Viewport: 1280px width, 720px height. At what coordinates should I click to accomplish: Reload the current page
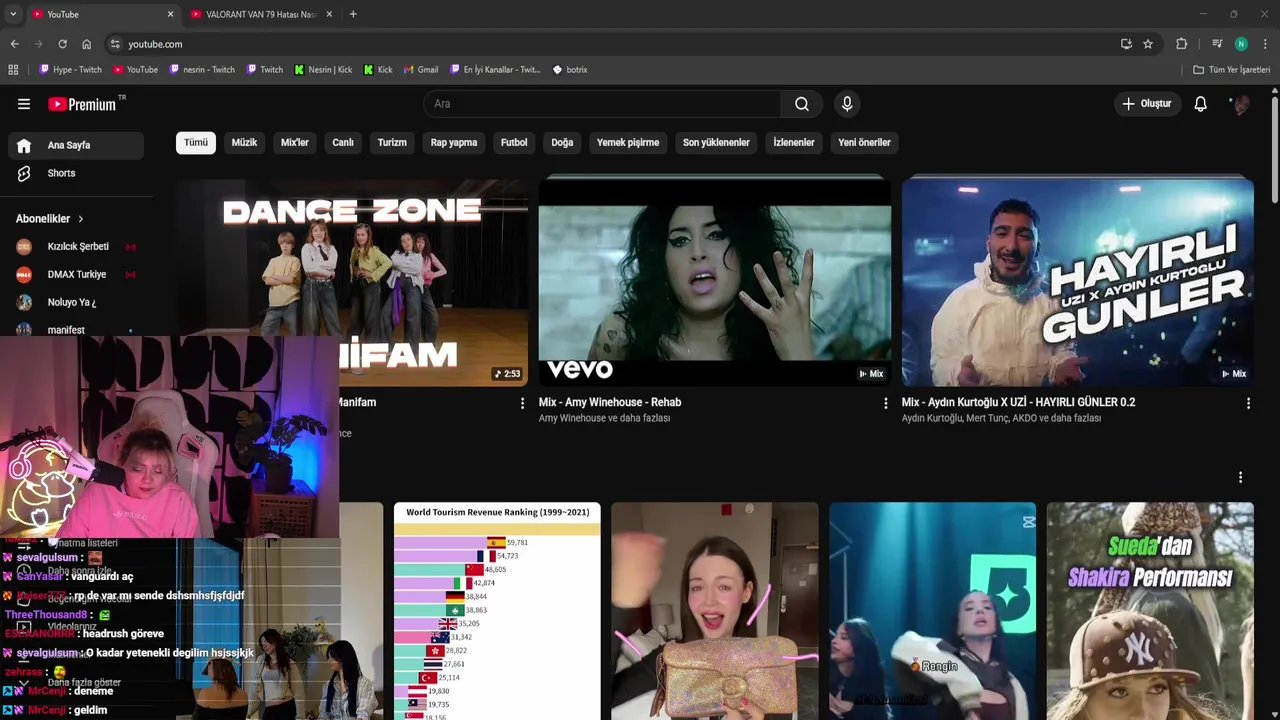click(62, 44)
